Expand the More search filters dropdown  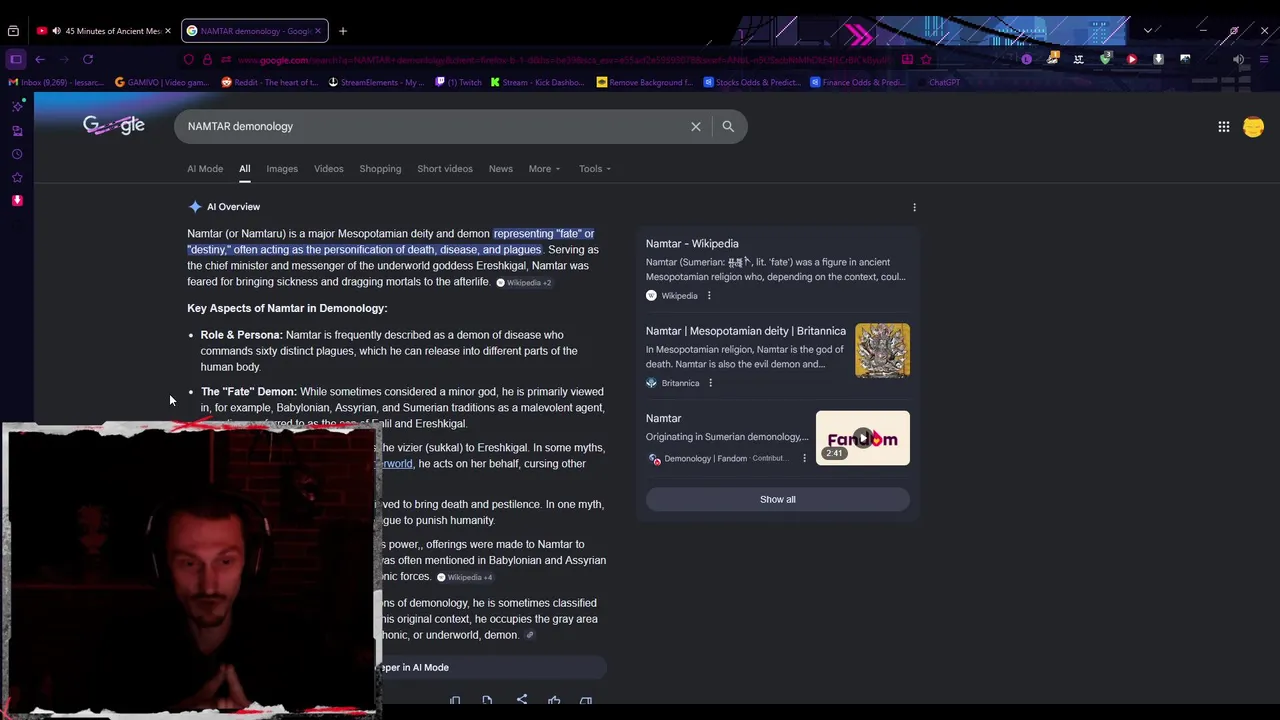click(x=544, y=169)
